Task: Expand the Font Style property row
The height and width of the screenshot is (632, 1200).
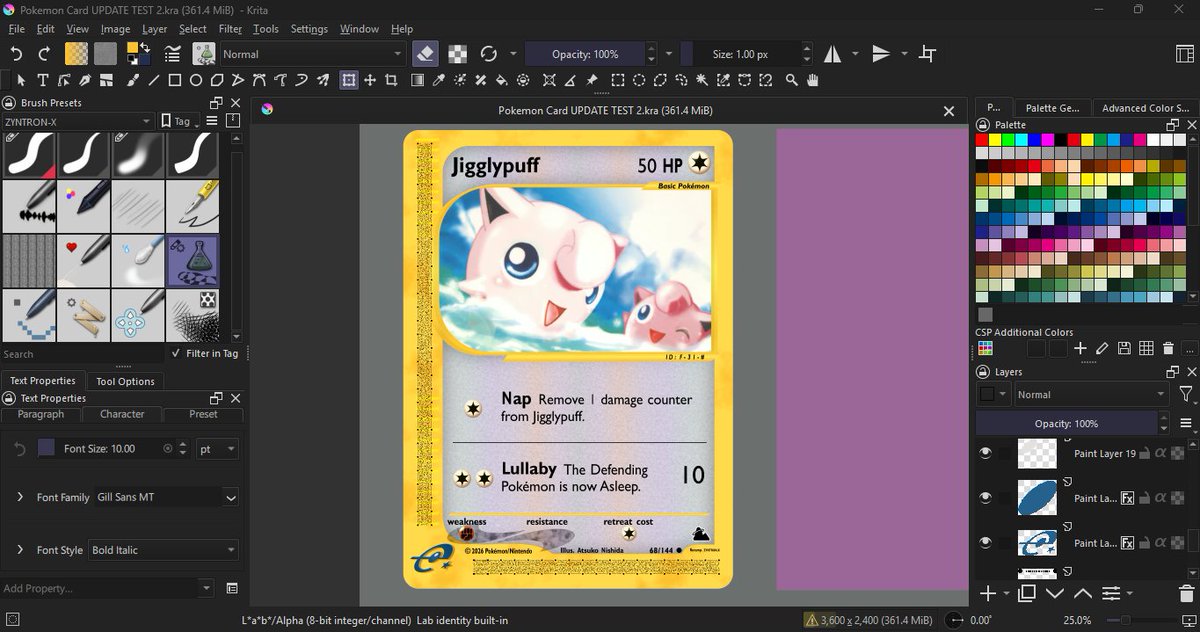Action: click(21, 550)
